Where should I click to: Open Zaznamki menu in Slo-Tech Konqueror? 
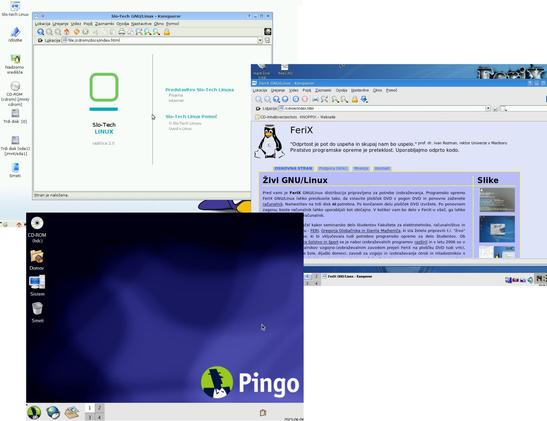coord(105,24)
